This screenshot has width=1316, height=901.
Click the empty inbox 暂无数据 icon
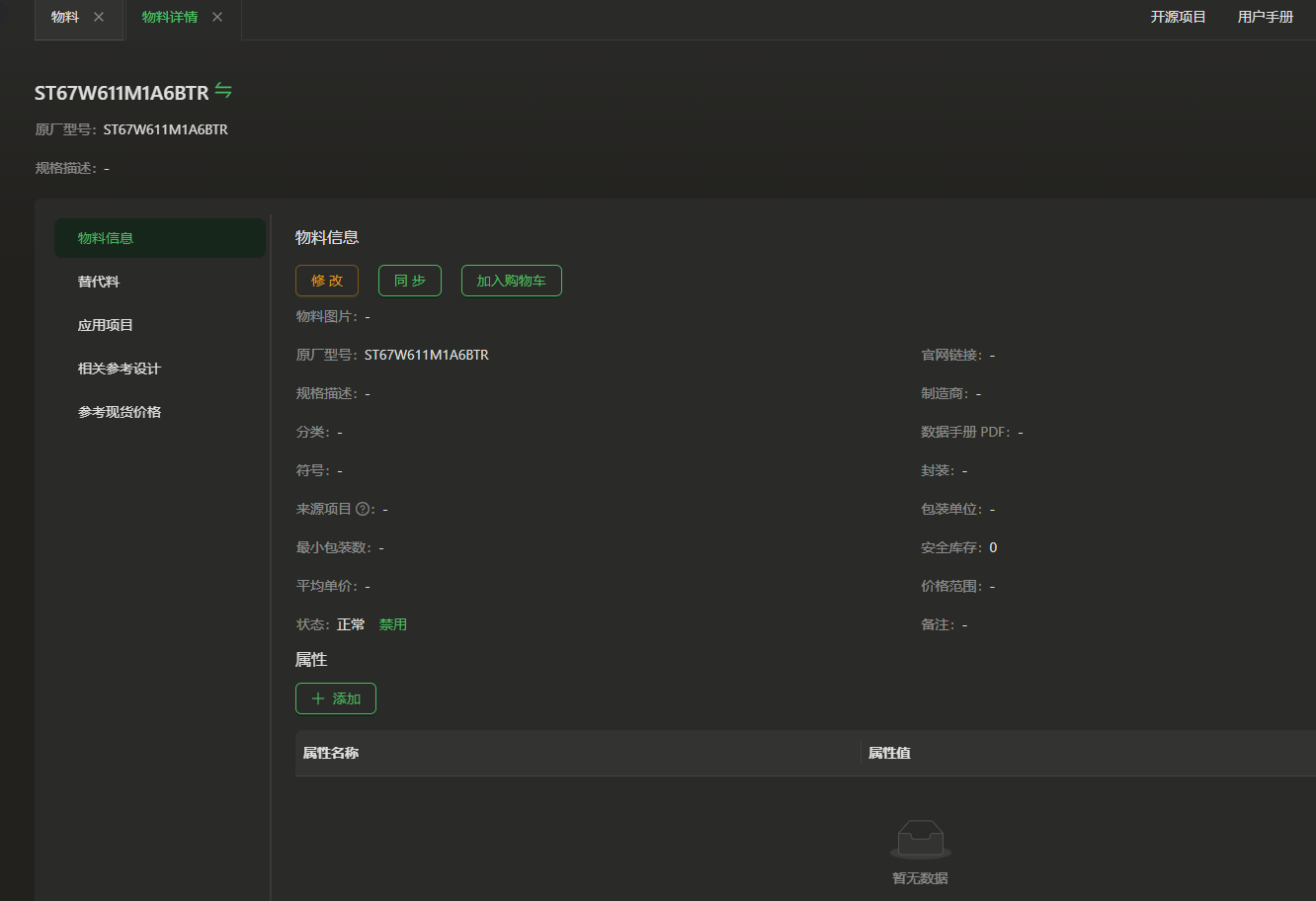click(x=920, y=839)
